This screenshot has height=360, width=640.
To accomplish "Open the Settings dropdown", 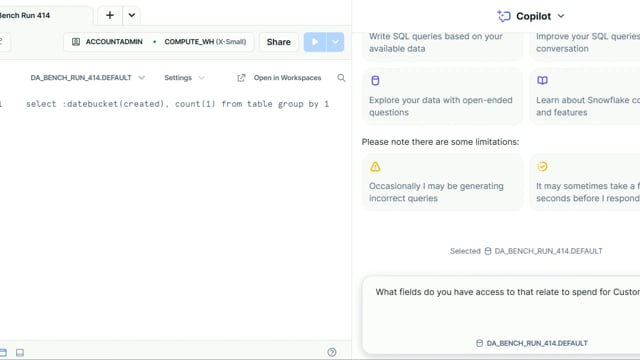I will click(x=184, y=78).
